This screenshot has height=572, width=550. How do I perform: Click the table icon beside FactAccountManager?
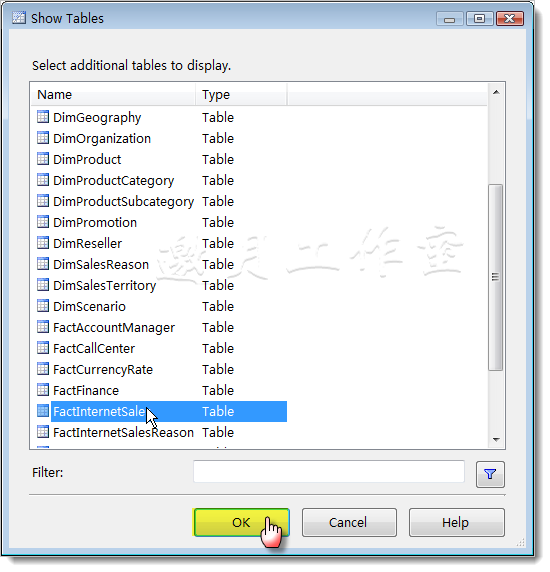pos(43,327)
